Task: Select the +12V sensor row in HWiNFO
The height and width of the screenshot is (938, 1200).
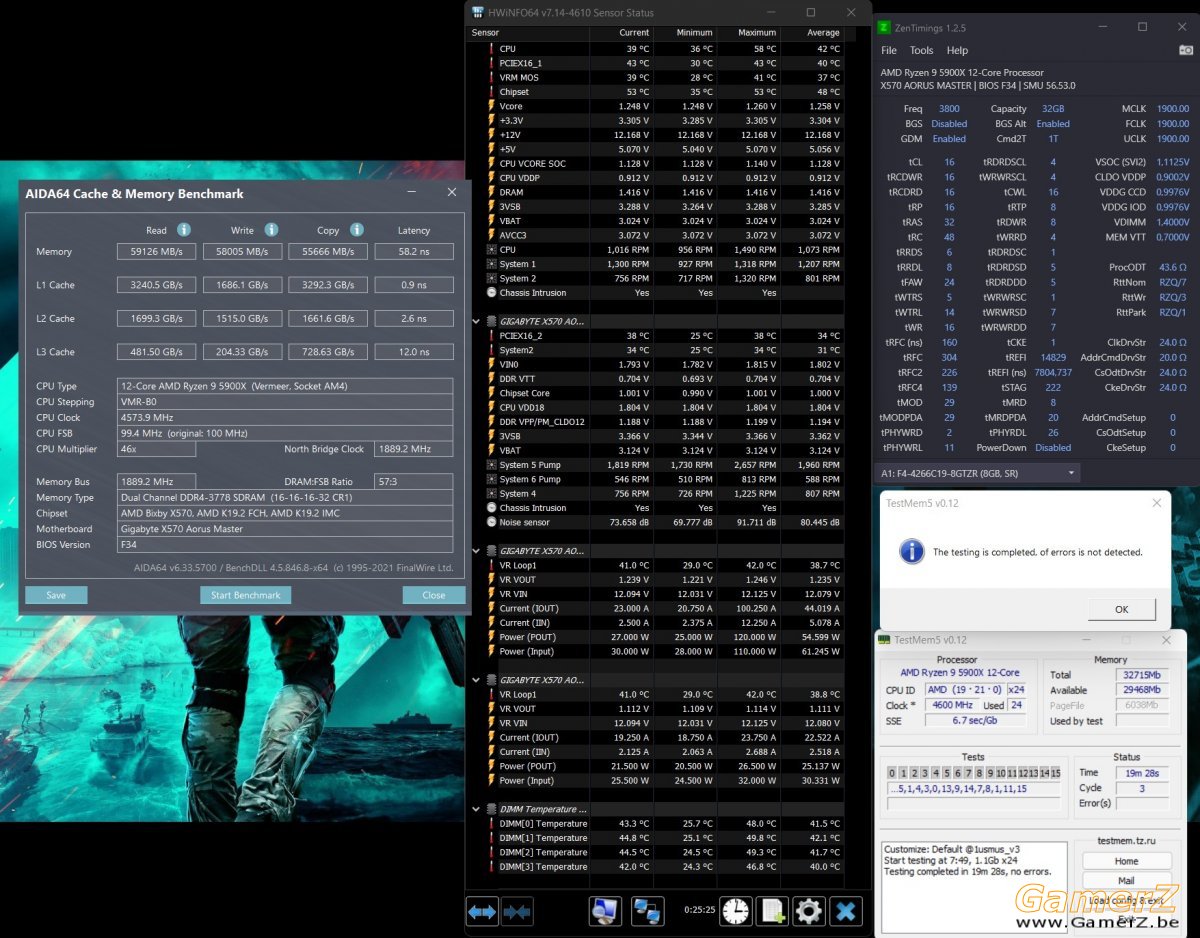Action: (x=657, y=135)
